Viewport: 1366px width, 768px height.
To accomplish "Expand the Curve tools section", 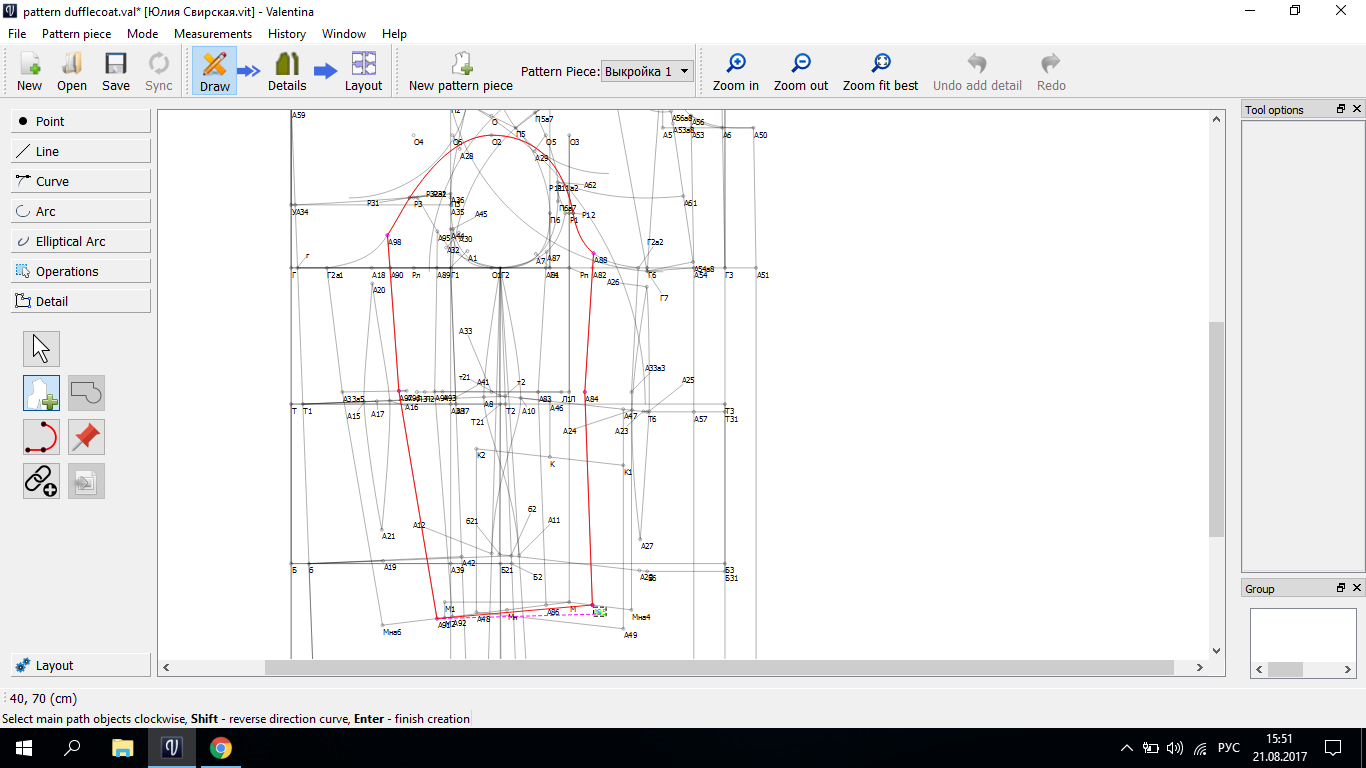I will (81, 181).
